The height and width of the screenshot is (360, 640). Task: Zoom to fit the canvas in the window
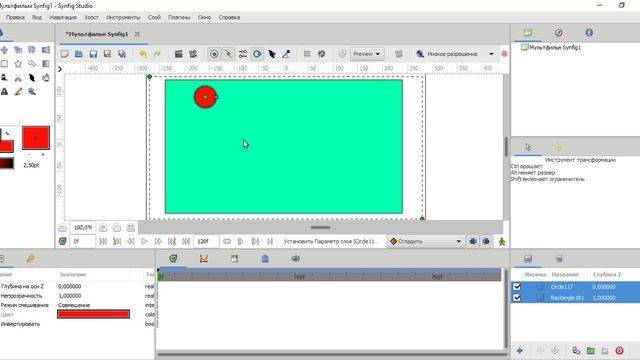tap(131, 227)
